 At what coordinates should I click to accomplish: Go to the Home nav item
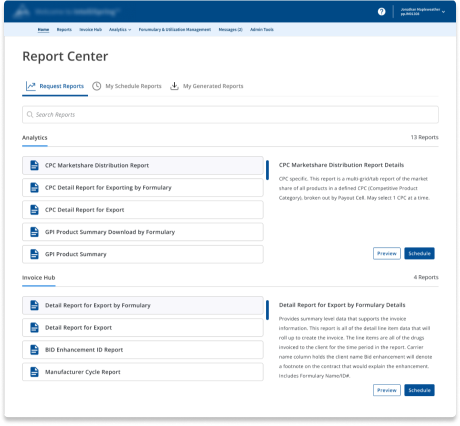43,30
